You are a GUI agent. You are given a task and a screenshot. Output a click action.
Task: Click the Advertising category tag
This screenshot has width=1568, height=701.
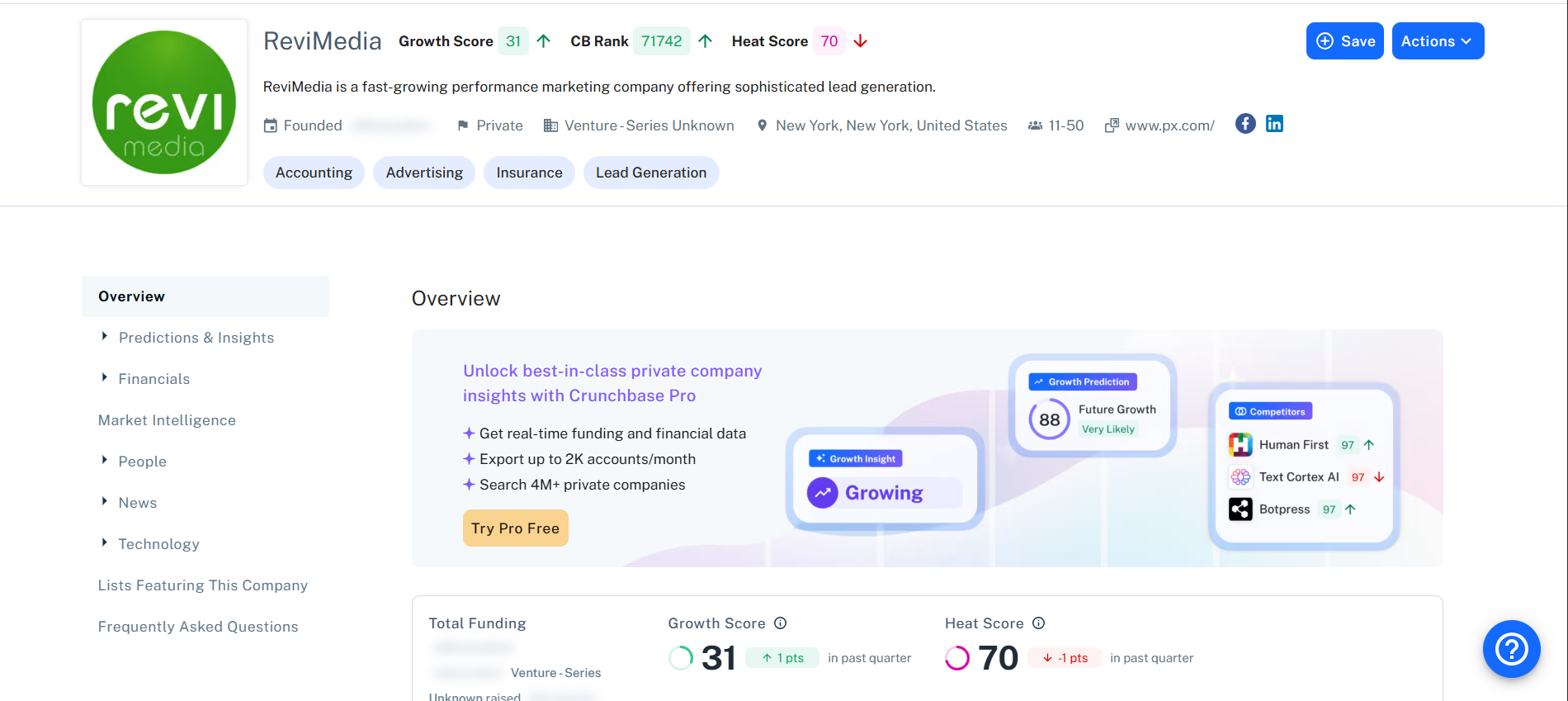[x=424, y=173]
